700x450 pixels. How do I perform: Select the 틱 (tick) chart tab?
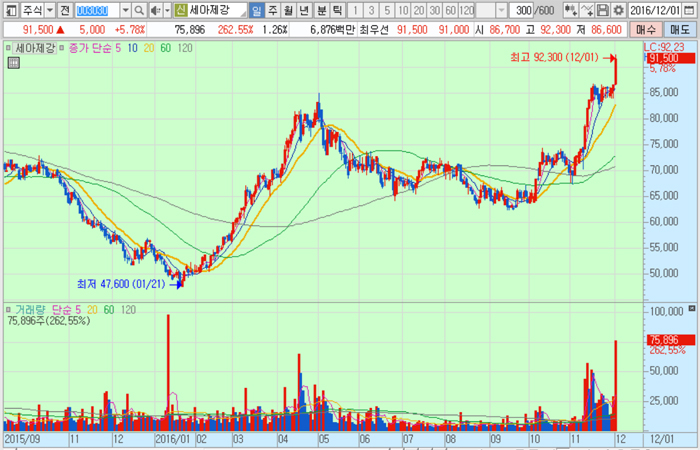click(x=337, y=10)
